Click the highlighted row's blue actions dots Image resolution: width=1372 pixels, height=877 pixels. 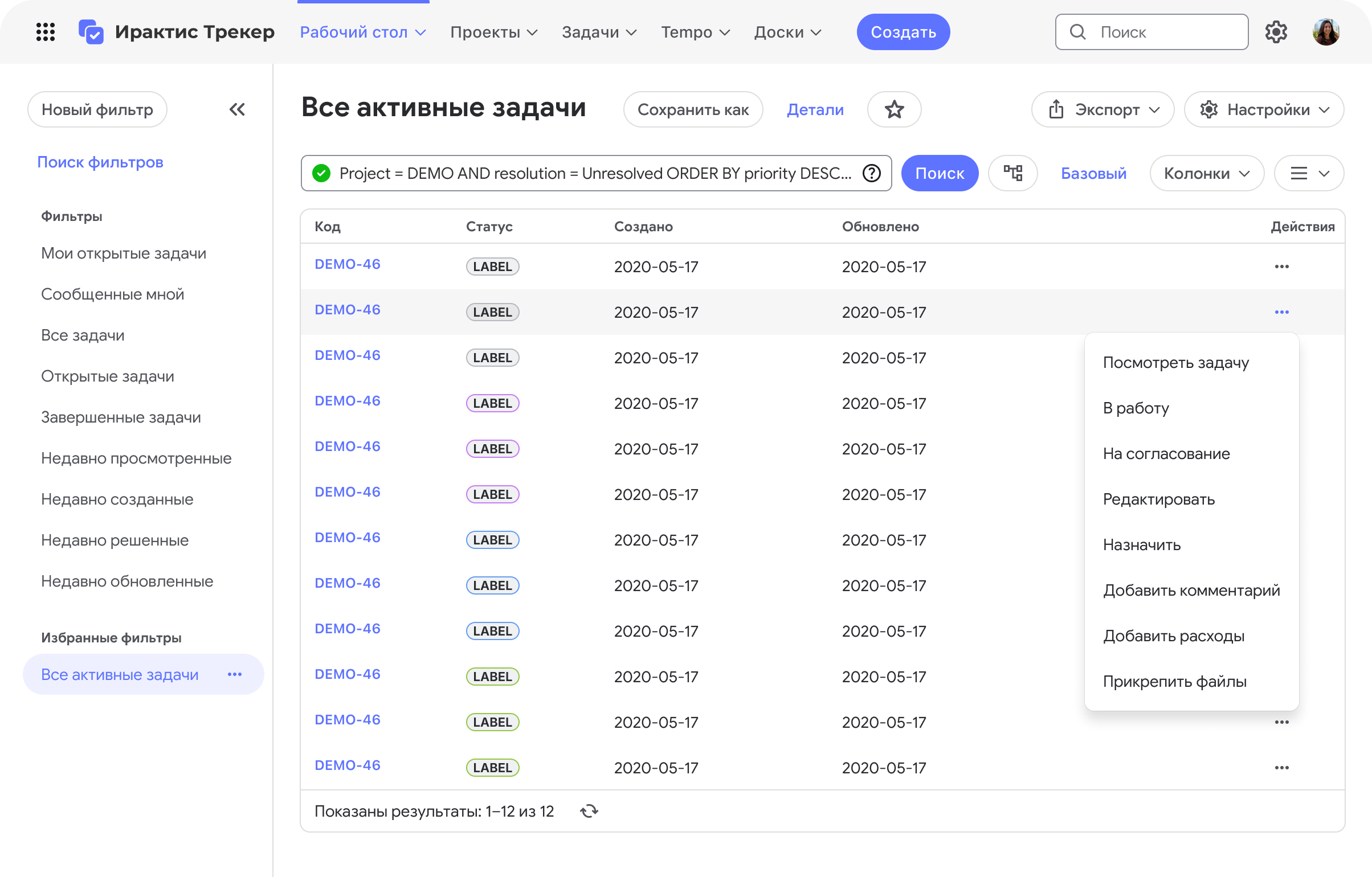pyautogui.click(x=1282, y=312)
